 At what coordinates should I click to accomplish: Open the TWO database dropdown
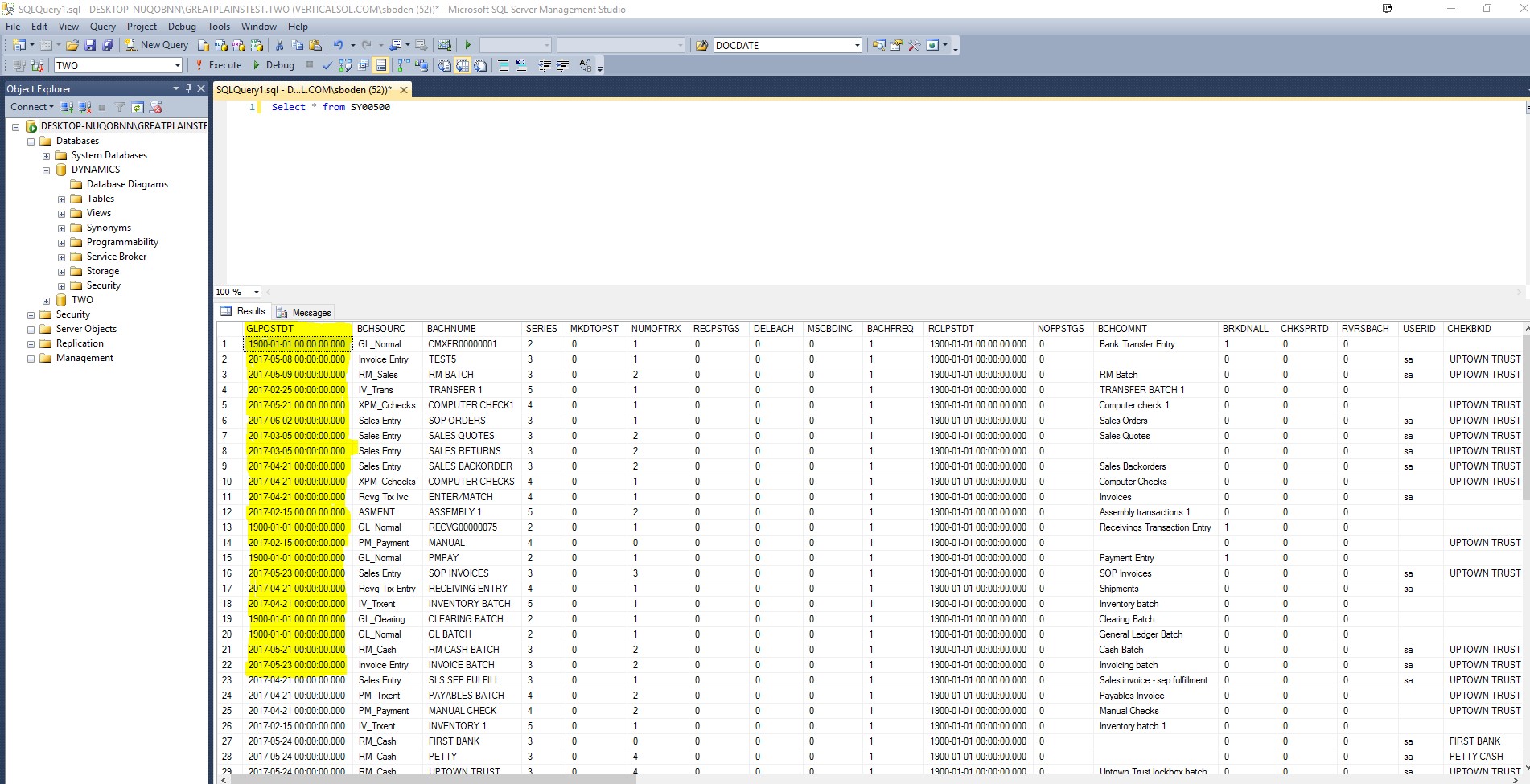[x=177, y=66]
